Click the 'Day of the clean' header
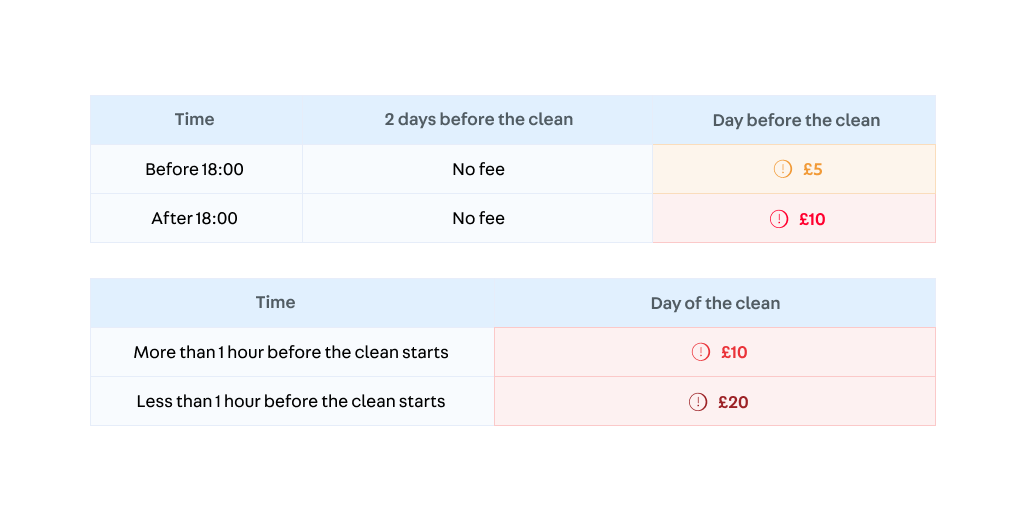 point(715,303)
